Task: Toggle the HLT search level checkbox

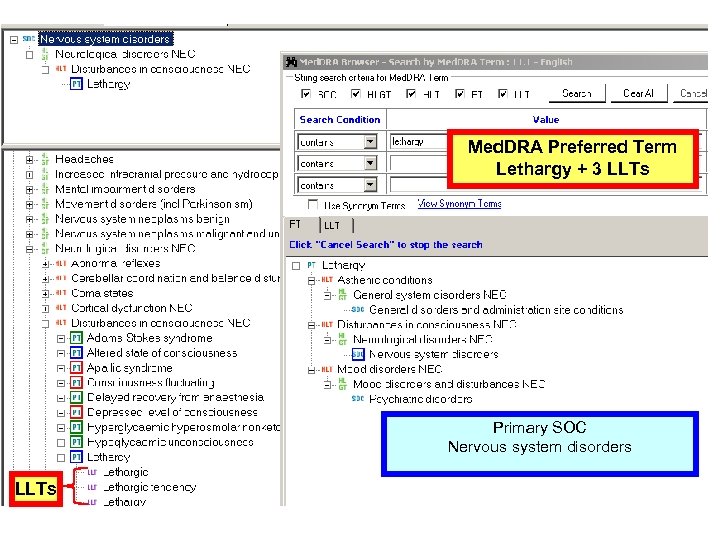Action: tap(411, 94)
